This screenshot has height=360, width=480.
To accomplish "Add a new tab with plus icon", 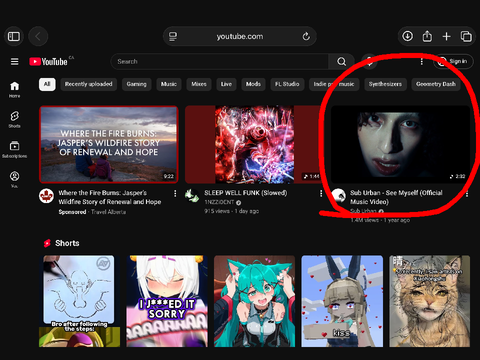I will coord(446,36).
